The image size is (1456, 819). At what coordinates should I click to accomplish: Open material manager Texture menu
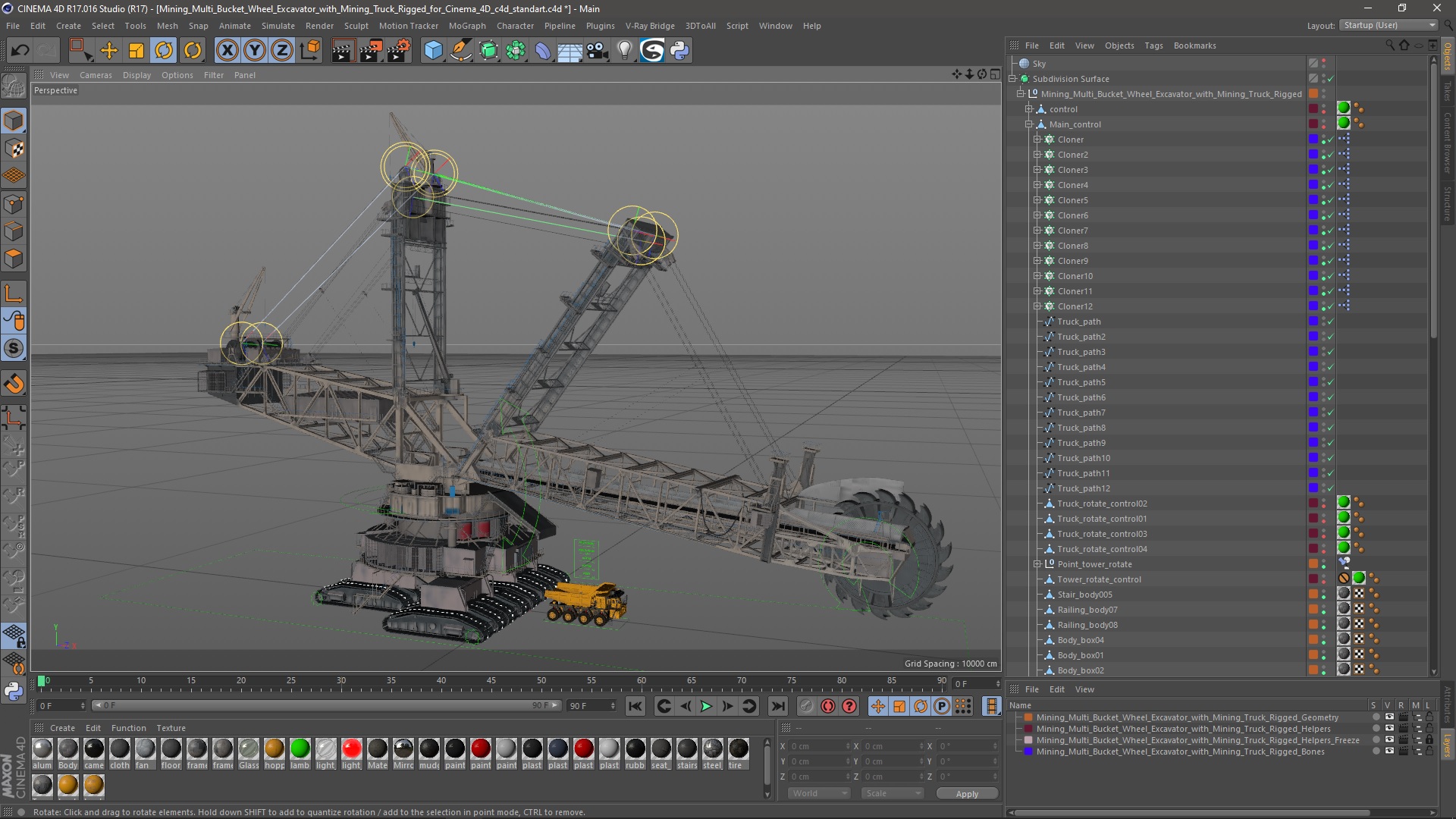[171, 728]
